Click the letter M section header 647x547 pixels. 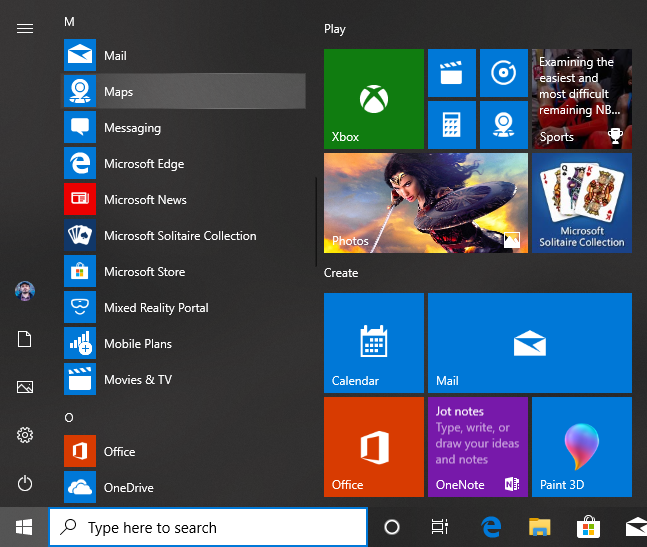69,21
